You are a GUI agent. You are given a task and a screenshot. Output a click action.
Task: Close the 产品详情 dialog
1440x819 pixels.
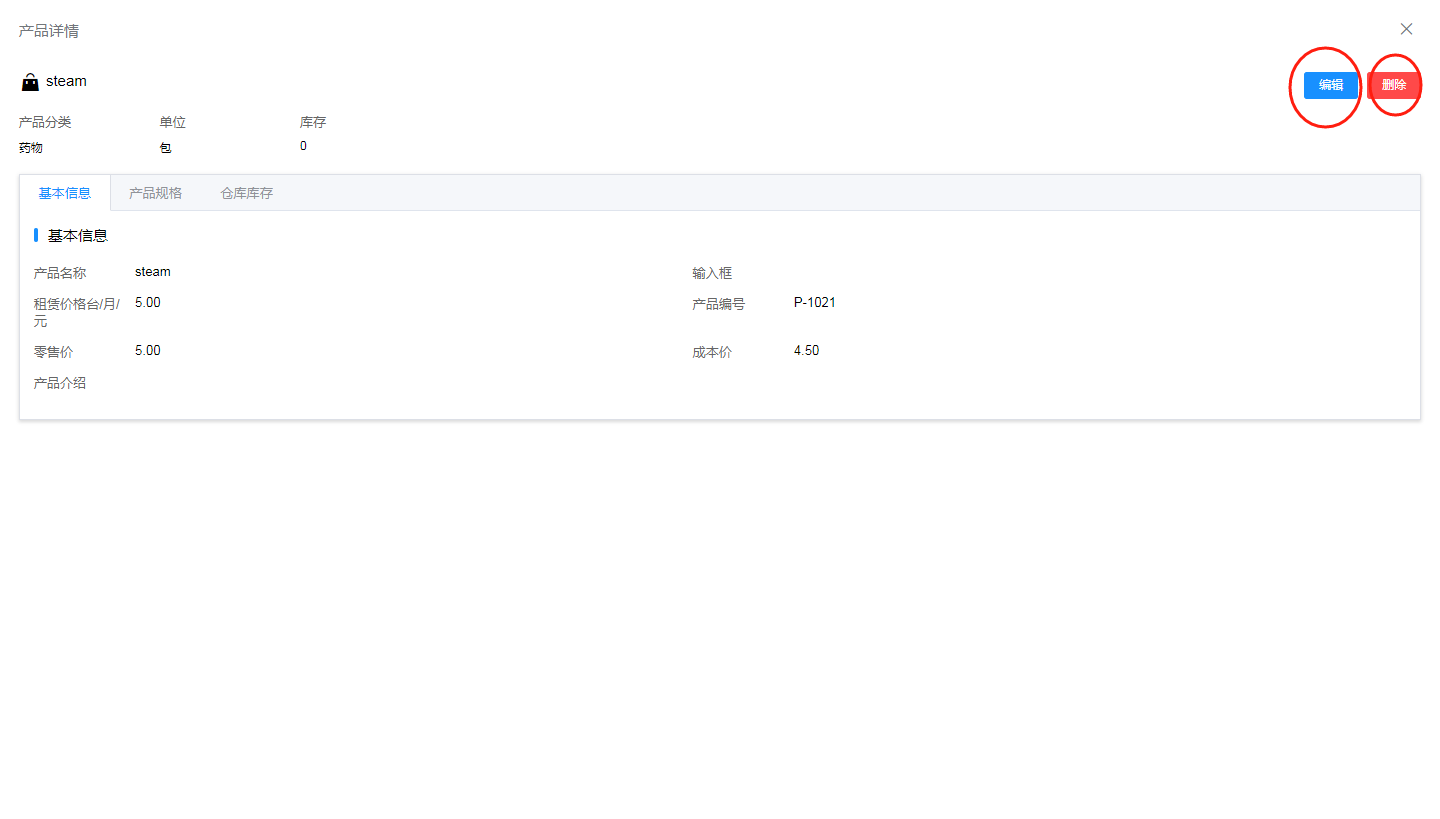1406,29
